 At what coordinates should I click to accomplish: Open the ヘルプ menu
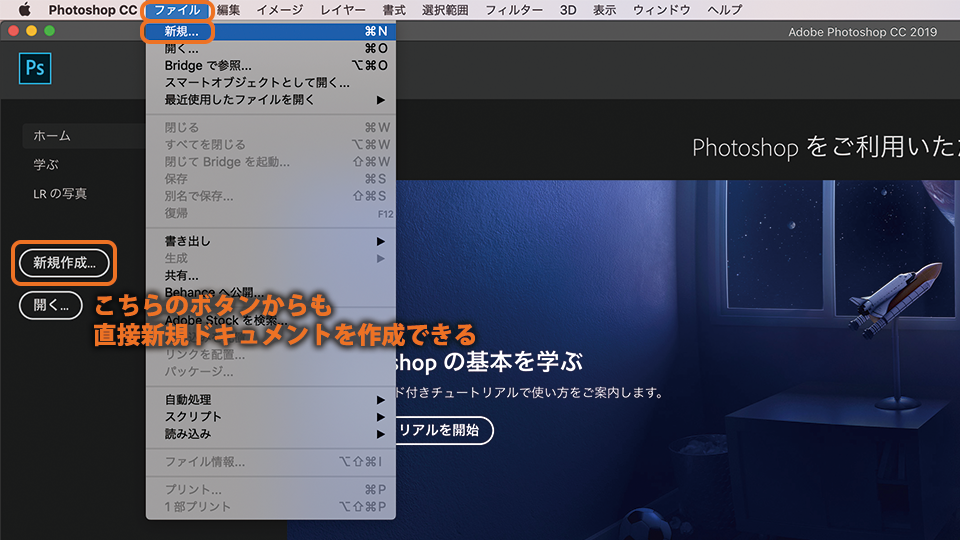click(x=724, y=10)
